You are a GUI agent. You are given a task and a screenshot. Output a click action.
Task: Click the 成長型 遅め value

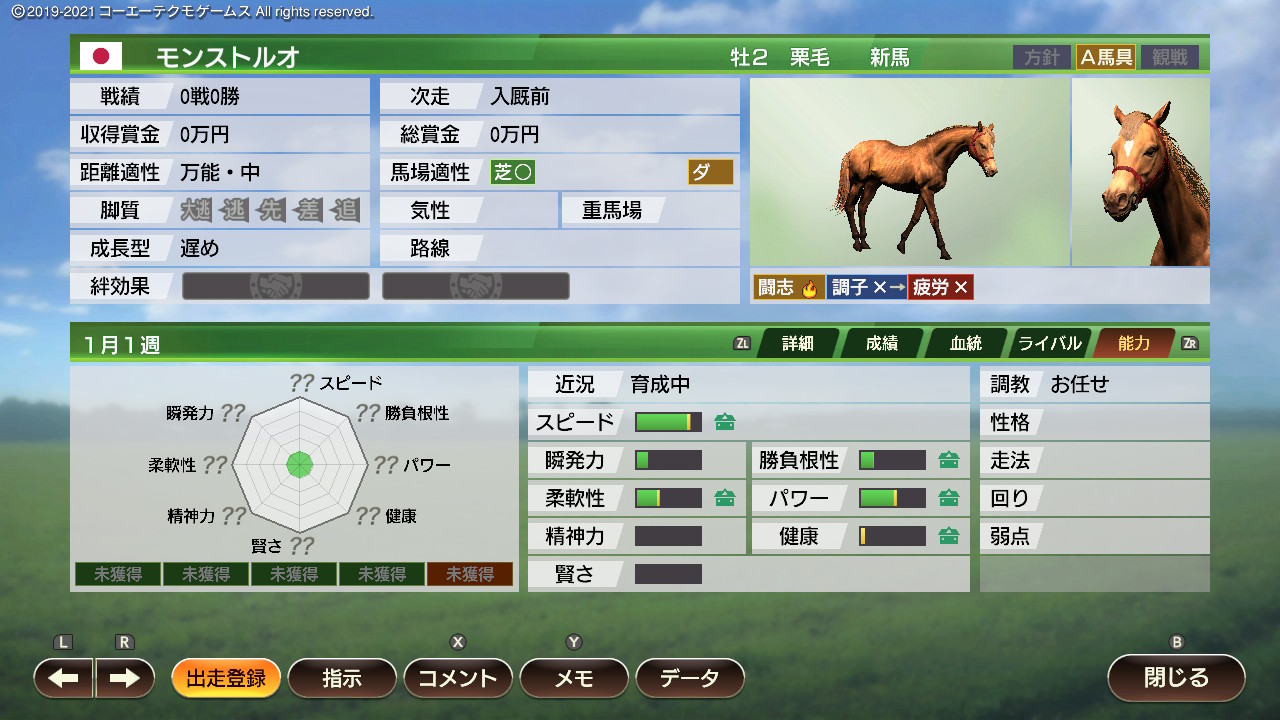pyautogui.click(x=199, y=248)
